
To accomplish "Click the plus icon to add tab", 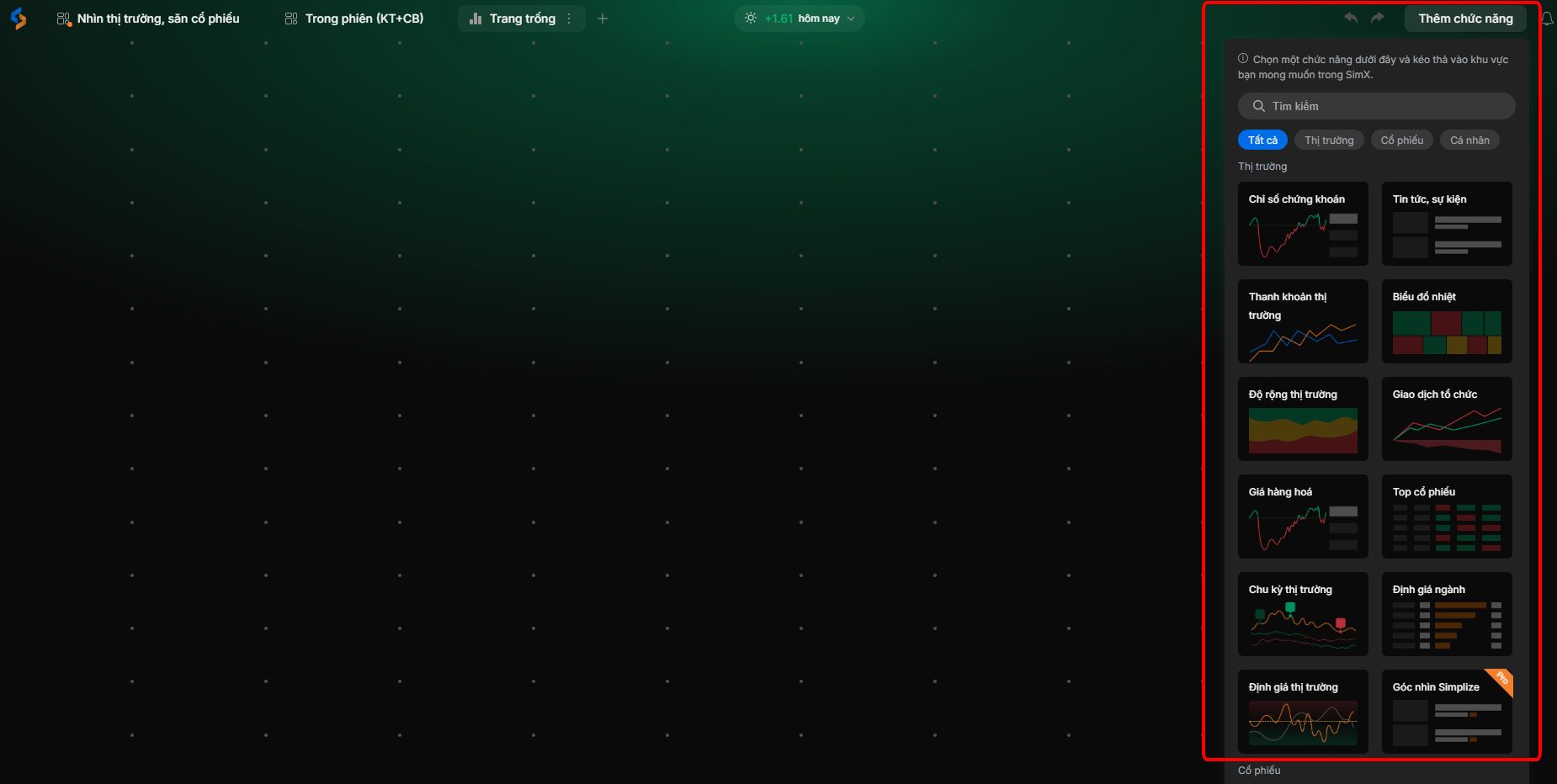I will (603, 19).
